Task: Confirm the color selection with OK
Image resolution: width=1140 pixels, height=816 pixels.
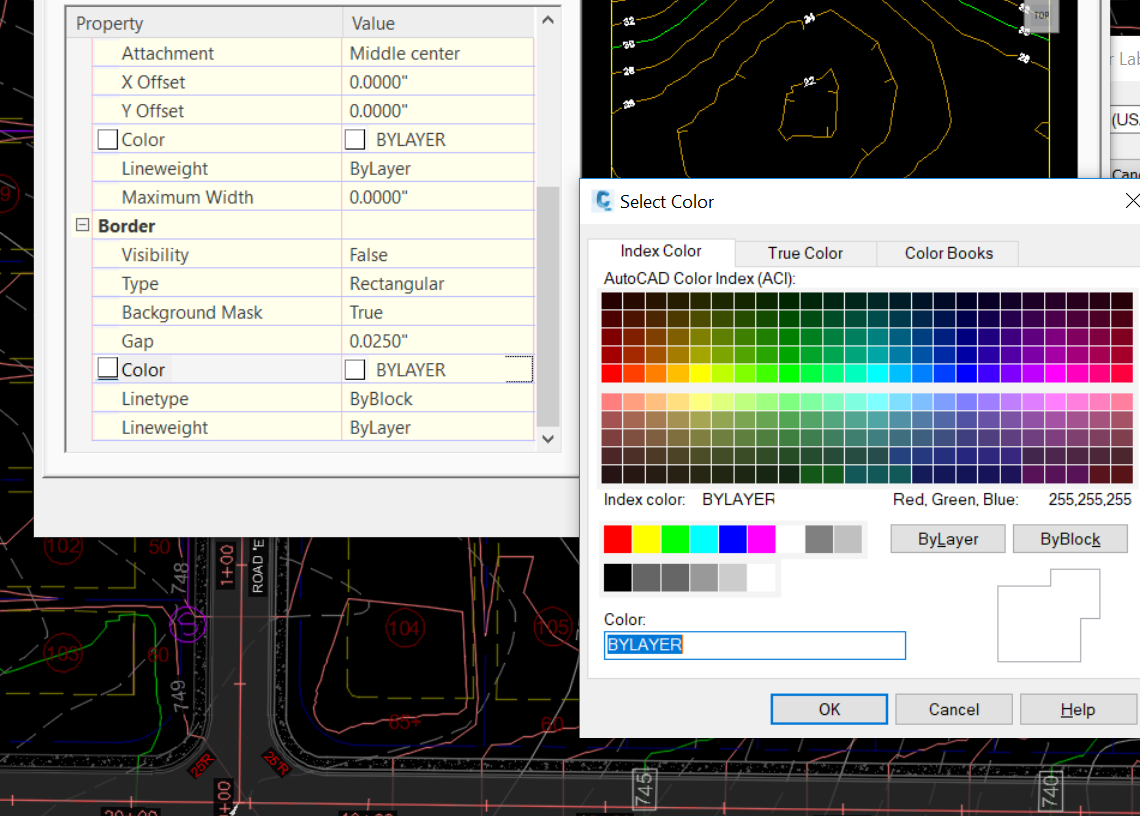Action: (828, 708)
